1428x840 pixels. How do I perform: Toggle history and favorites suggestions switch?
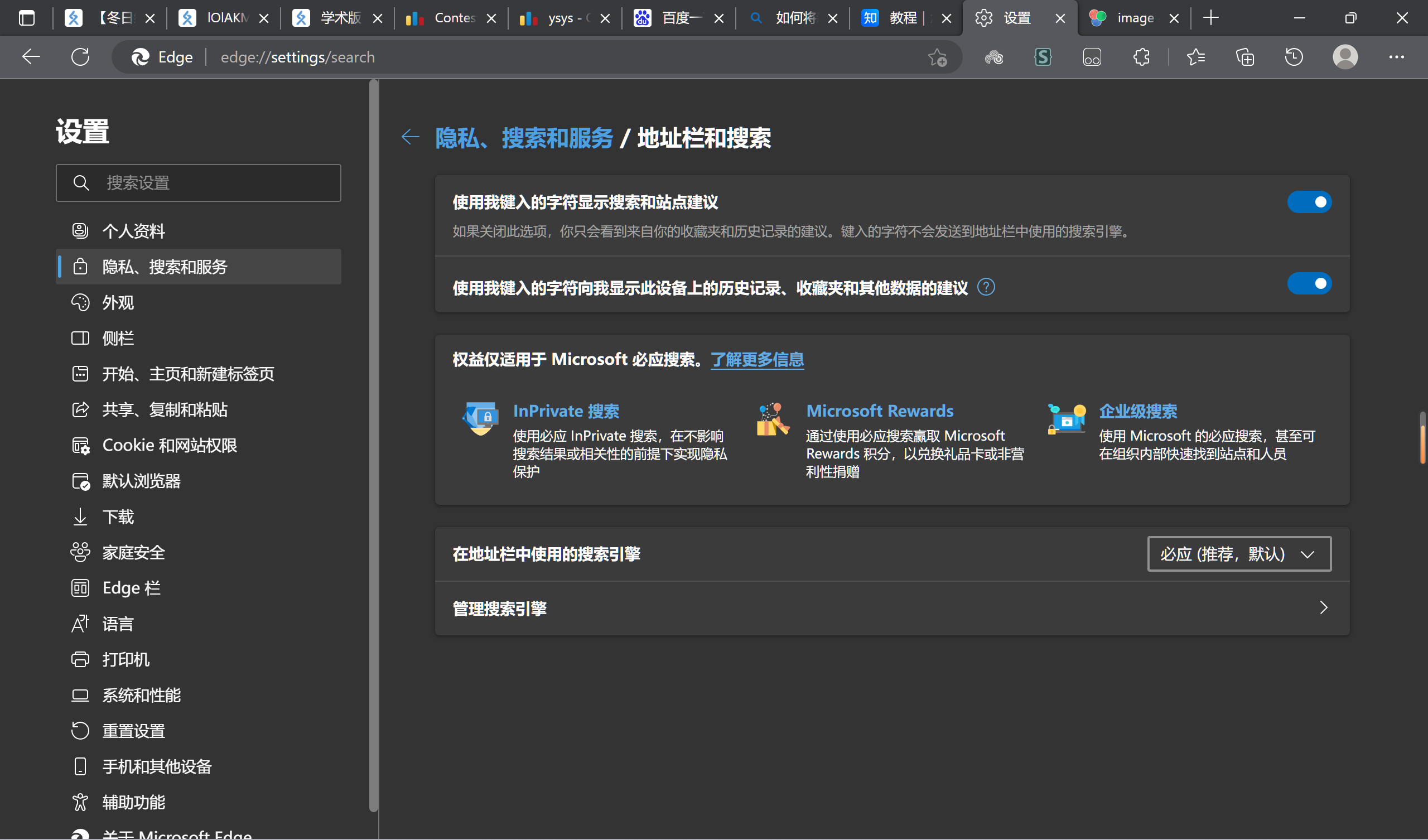[1309, 283]
